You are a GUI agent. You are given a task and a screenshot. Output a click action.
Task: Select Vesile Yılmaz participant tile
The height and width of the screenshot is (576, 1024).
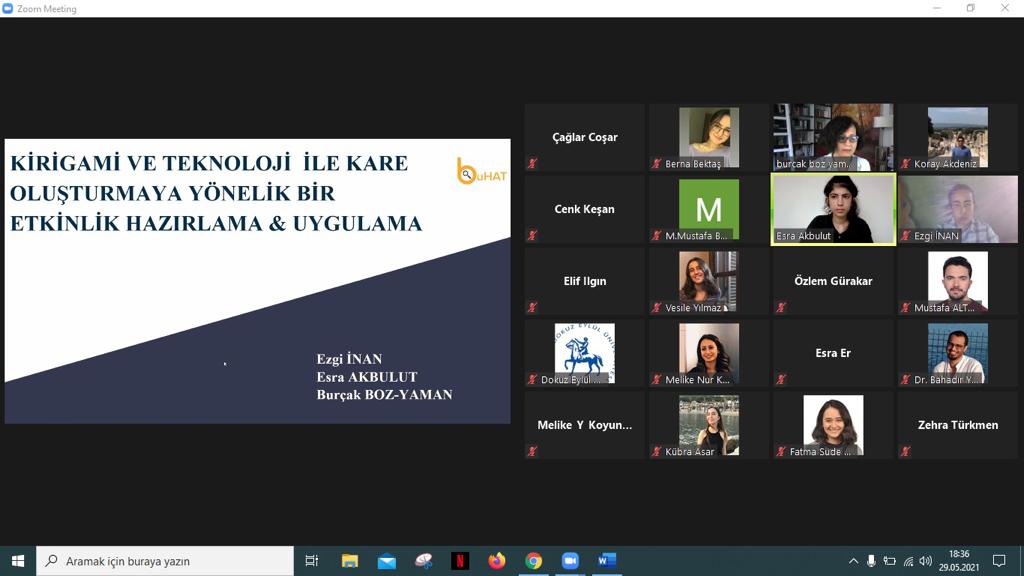click(x=709, y=281)
